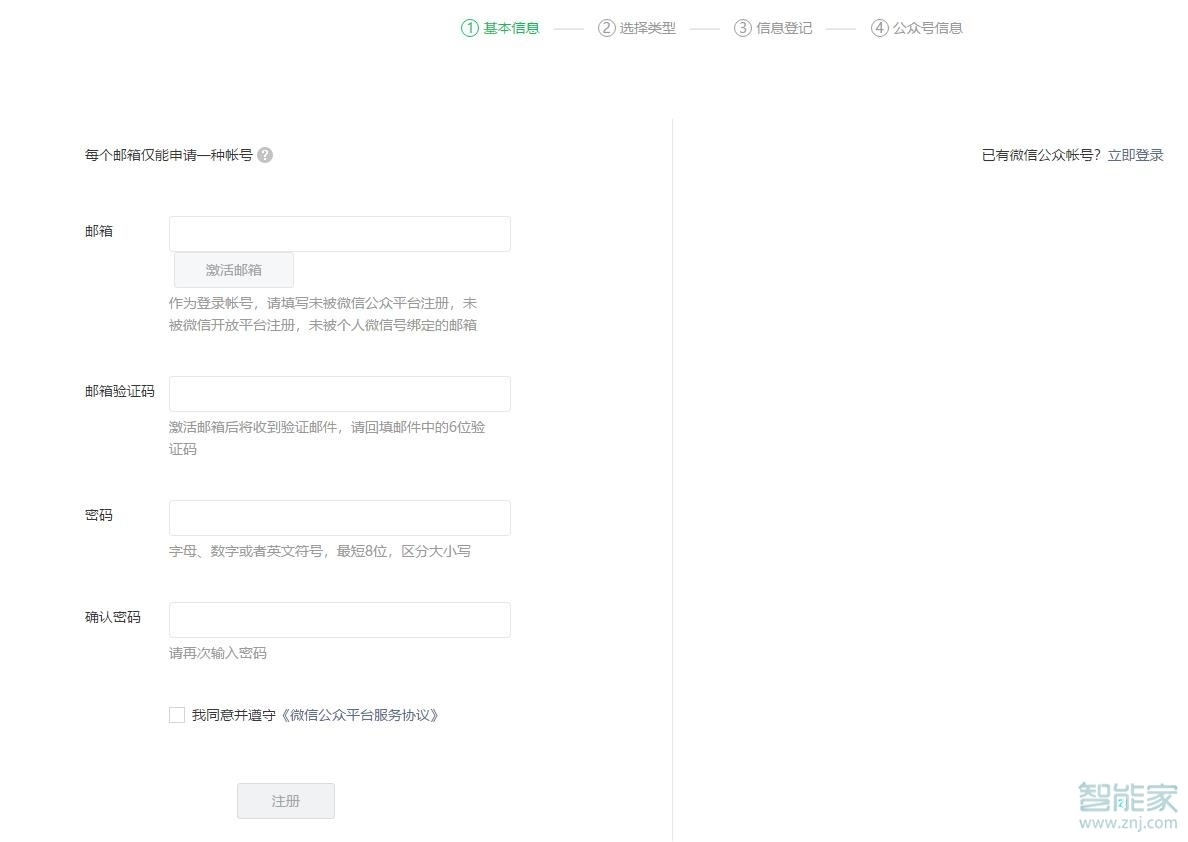Click the circled "4" step icon

[879, 28]
